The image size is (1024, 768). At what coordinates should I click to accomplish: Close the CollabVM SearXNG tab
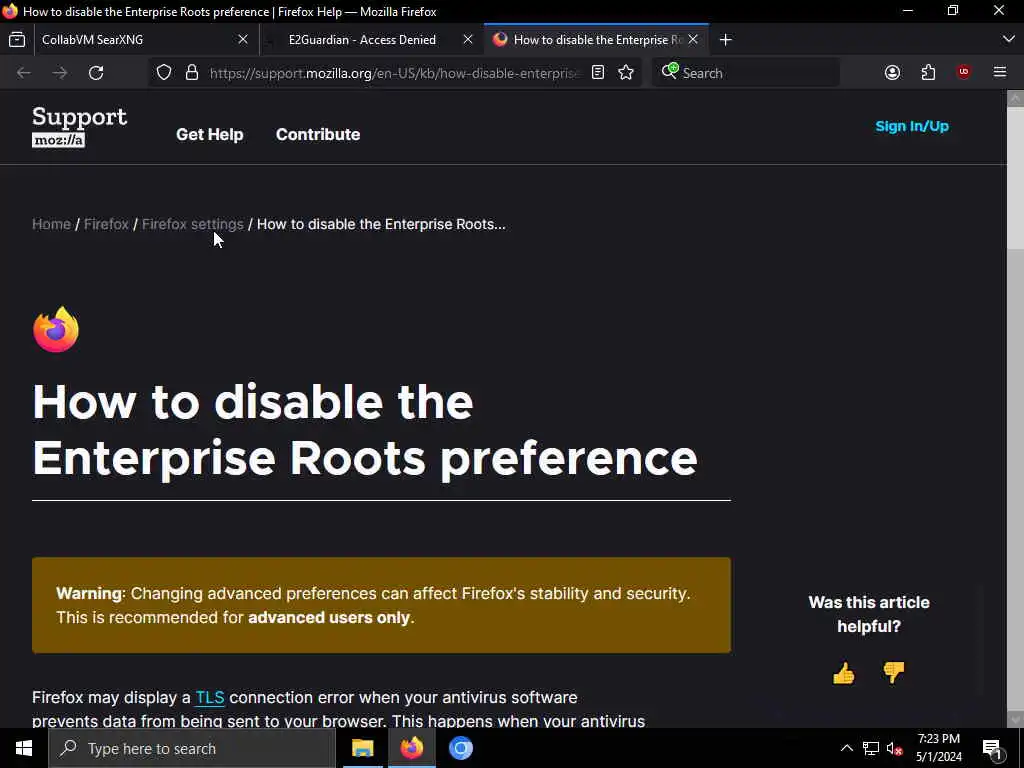(x=243, y=40)
